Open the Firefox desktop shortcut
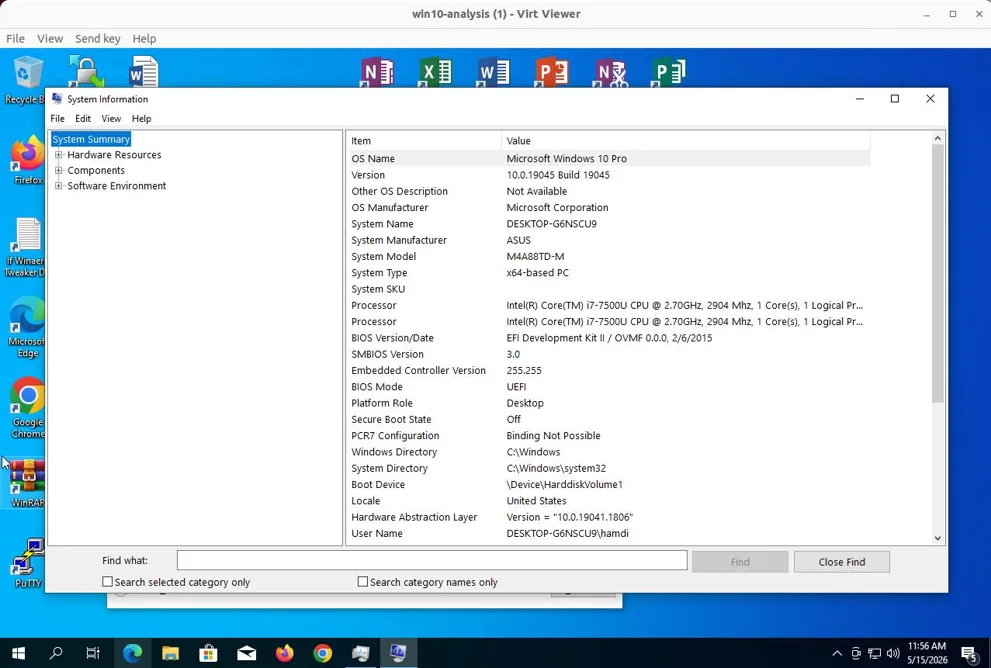The width and height of the screenshot is (991, 668). 27,159
